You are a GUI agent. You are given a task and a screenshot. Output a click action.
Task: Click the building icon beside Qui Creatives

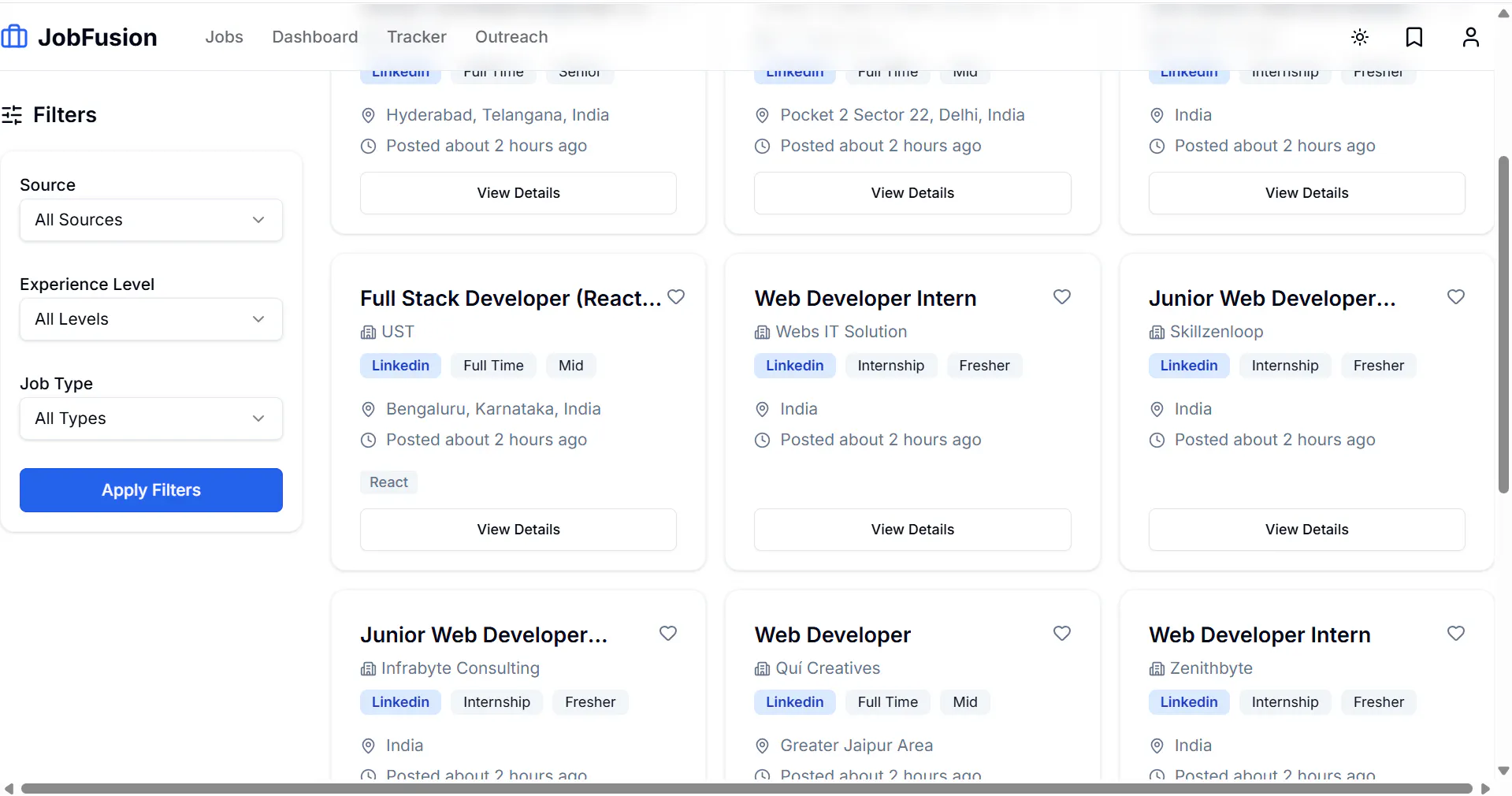762,669
